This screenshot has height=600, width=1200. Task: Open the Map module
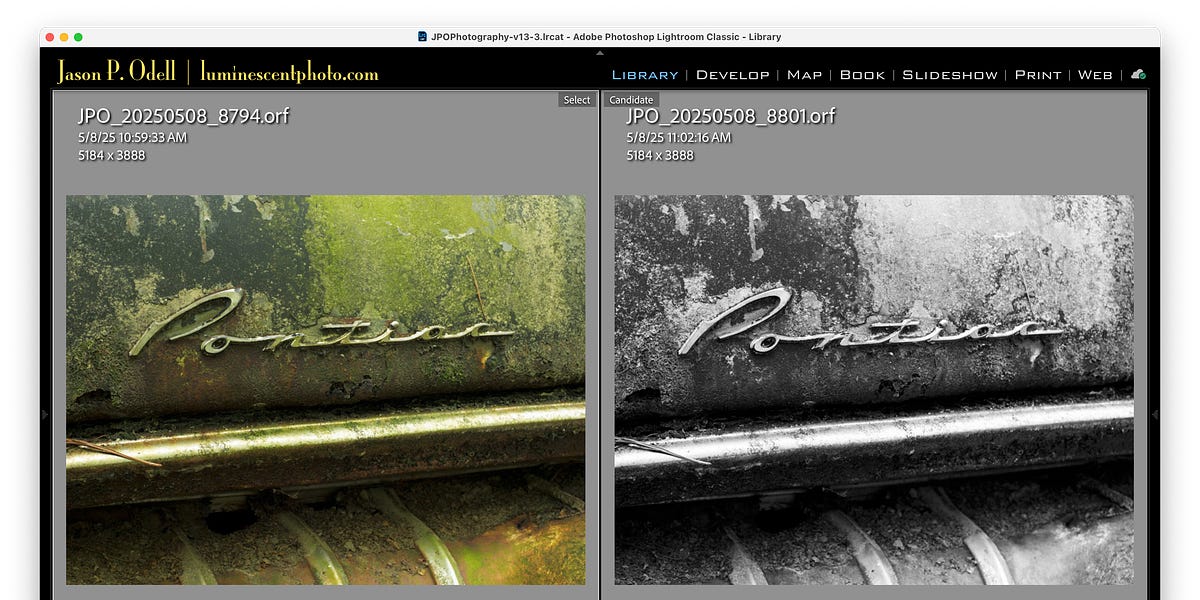coord(804,74)
